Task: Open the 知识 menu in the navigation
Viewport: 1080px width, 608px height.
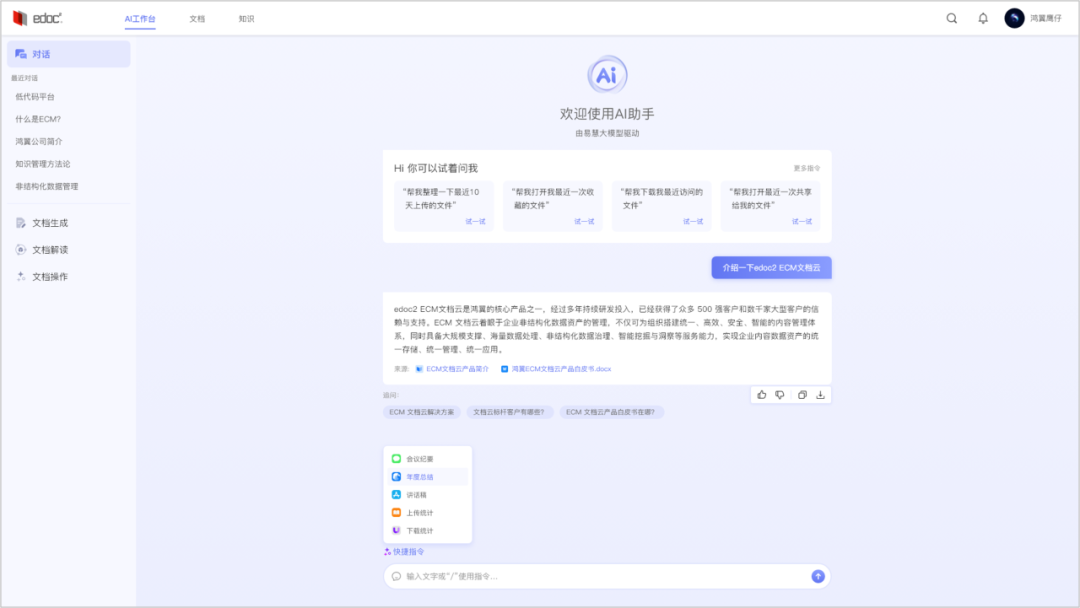Action: [245, 17]
